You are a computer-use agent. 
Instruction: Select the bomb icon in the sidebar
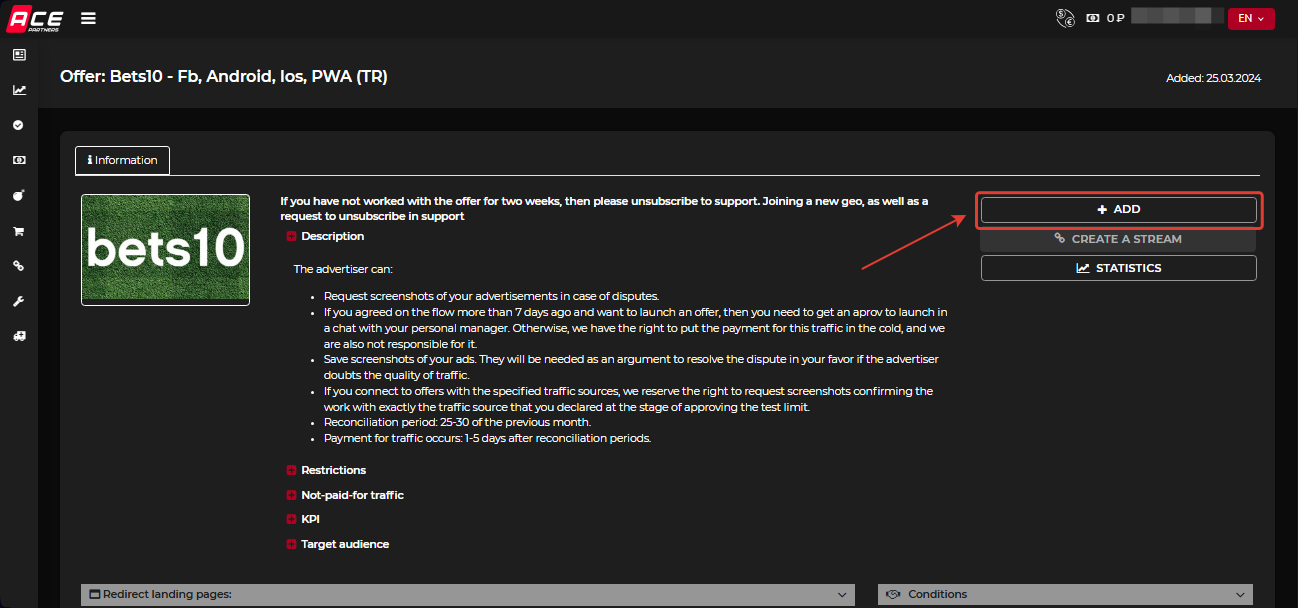(19, 195)
